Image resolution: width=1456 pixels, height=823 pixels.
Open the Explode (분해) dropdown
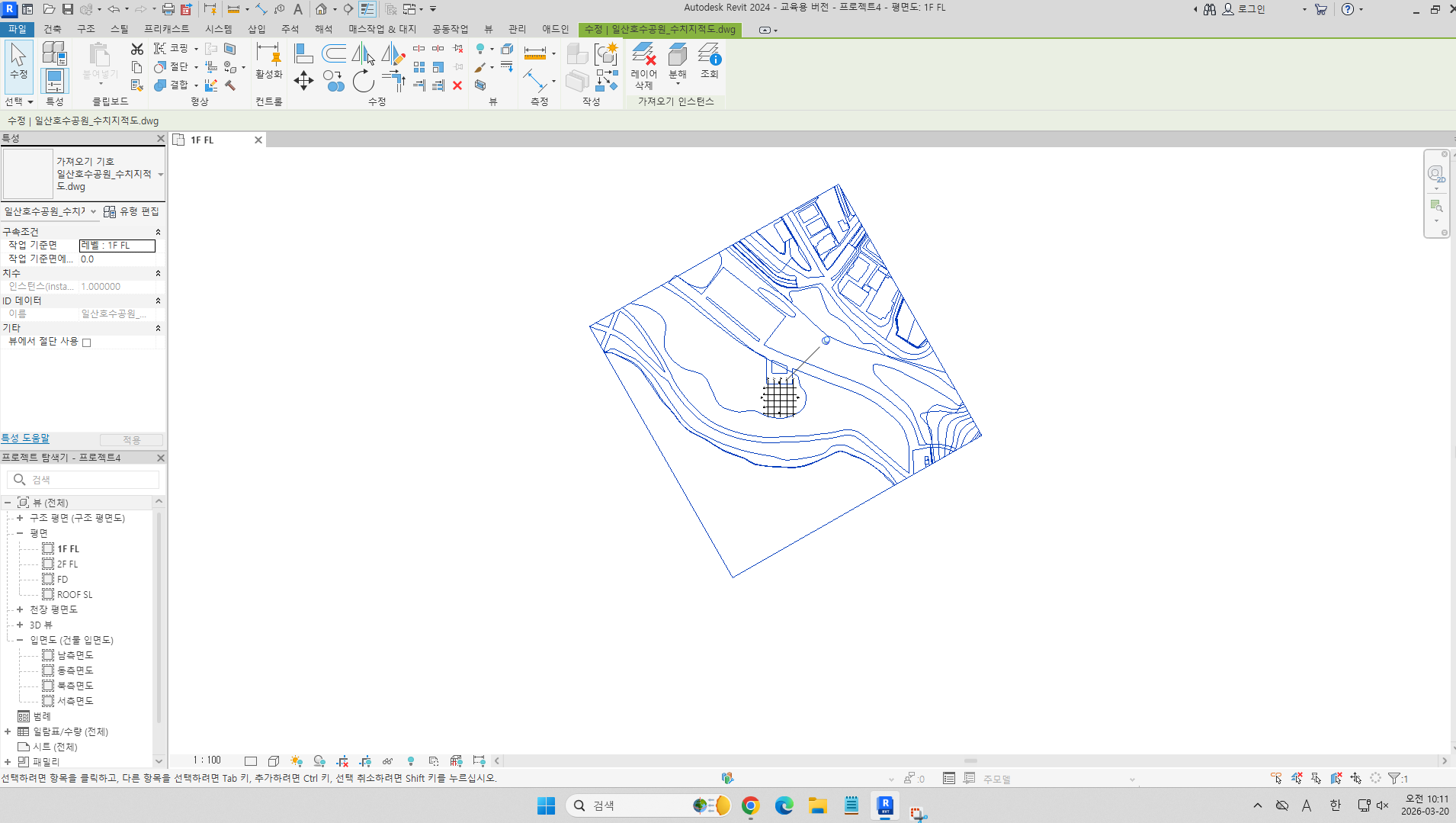pos(677,83)
